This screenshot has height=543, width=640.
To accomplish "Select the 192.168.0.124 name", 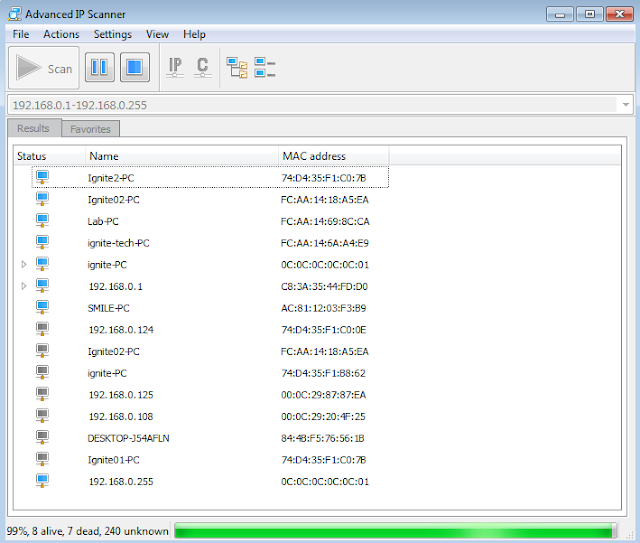I will click(x=121, y=329).
